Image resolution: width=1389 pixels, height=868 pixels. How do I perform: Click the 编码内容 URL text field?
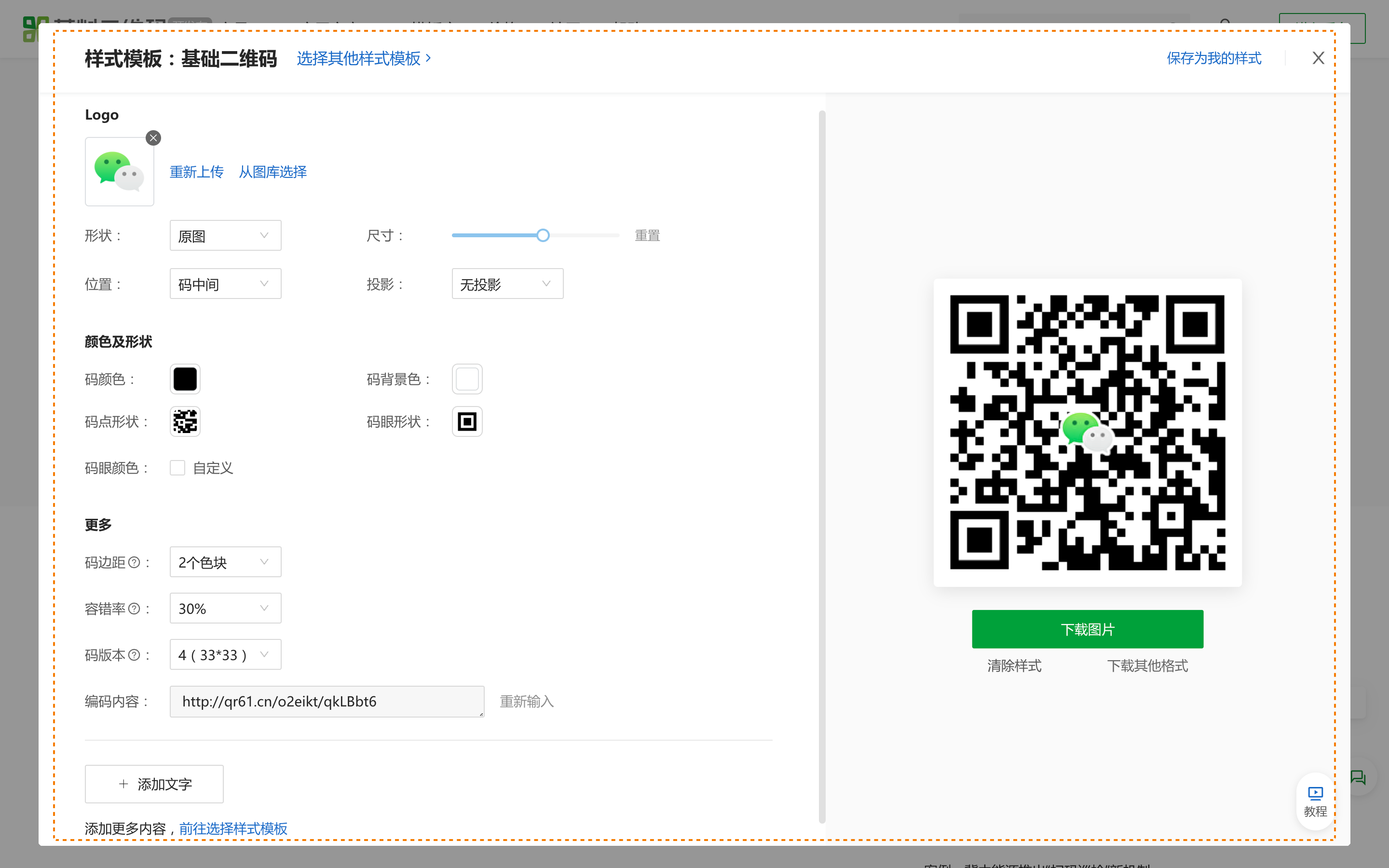tap(327, 702)
